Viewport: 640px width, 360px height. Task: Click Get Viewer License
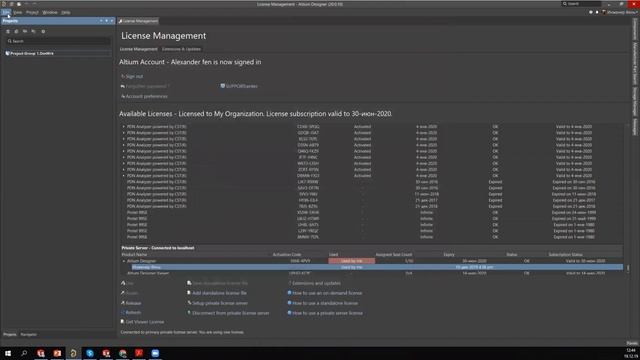[142, 322]
